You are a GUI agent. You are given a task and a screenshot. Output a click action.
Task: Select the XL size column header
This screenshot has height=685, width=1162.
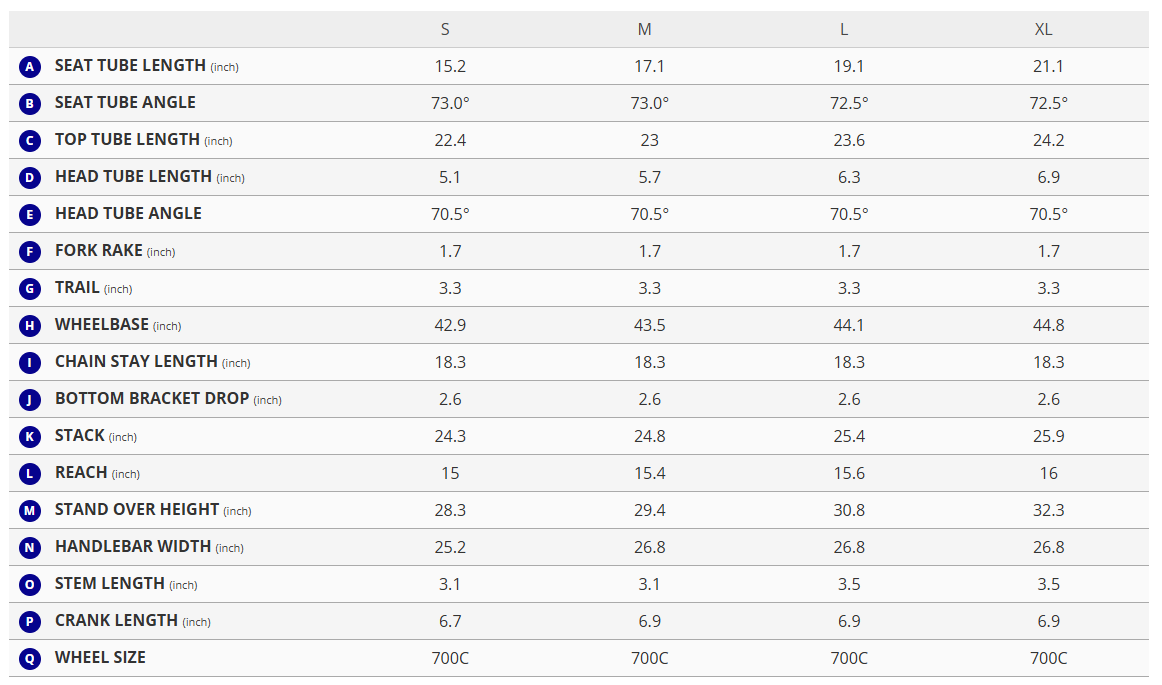(1043, 29)
